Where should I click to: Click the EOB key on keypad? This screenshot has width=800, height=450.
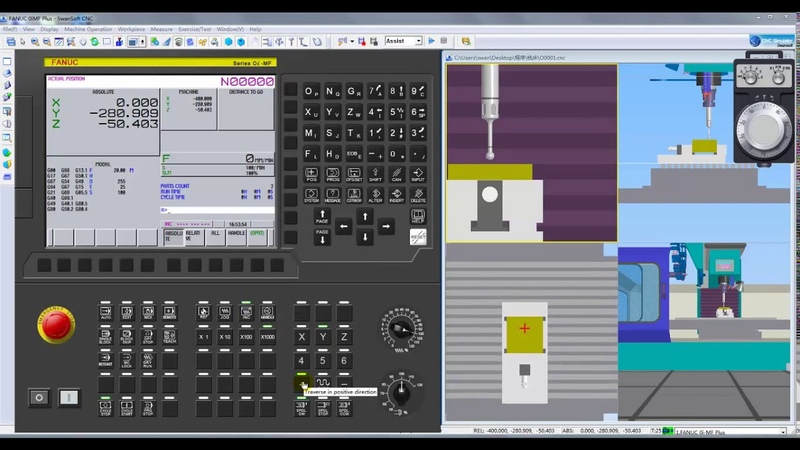tap(354, 154)
